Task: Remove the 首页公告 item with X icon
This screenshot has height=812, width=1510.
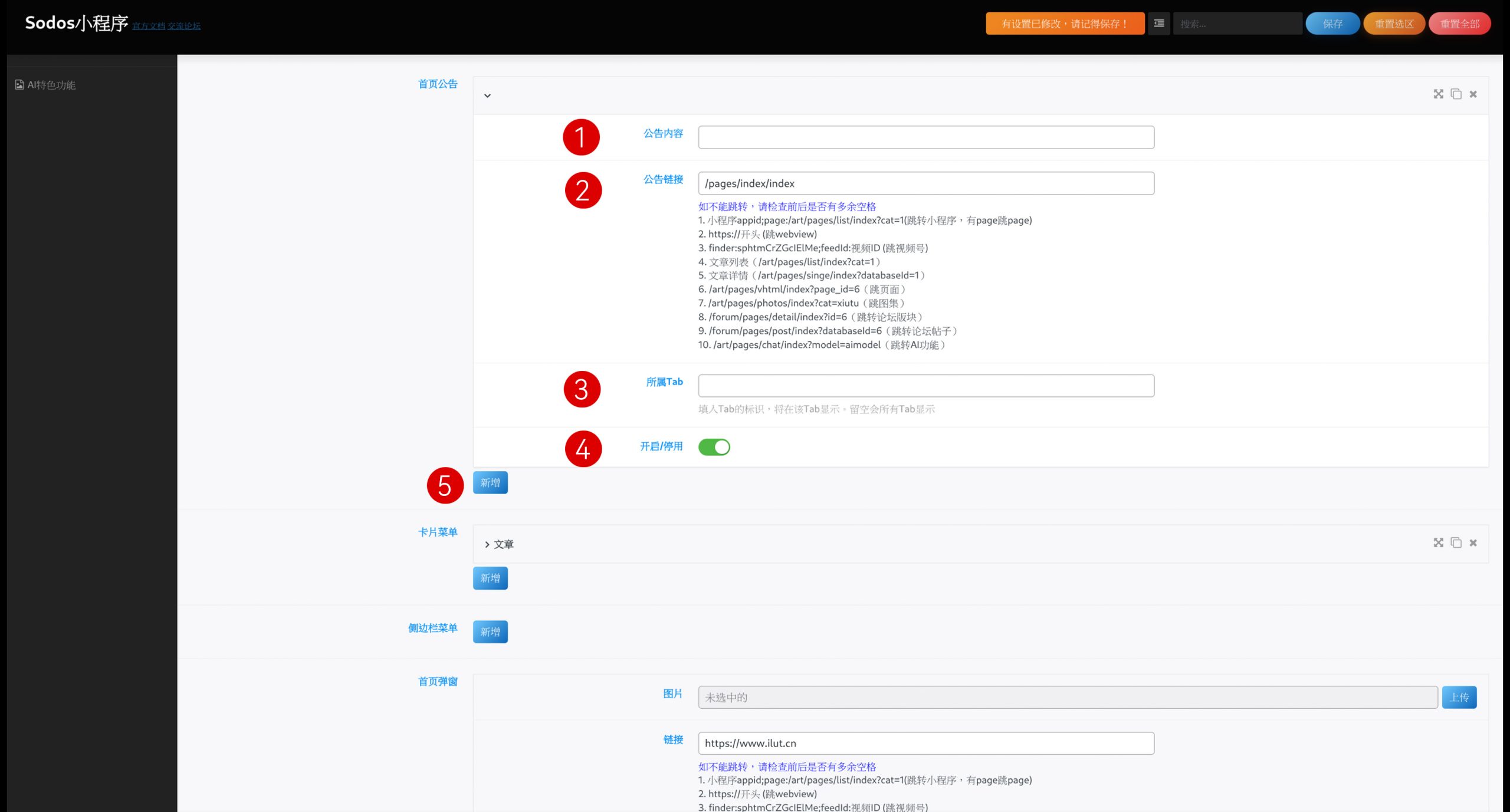Action: tap(1473, 94)
